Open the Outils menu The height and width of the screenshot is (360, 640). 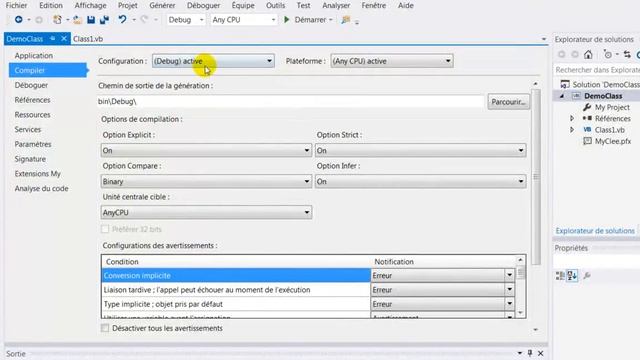tap(276, 5)
